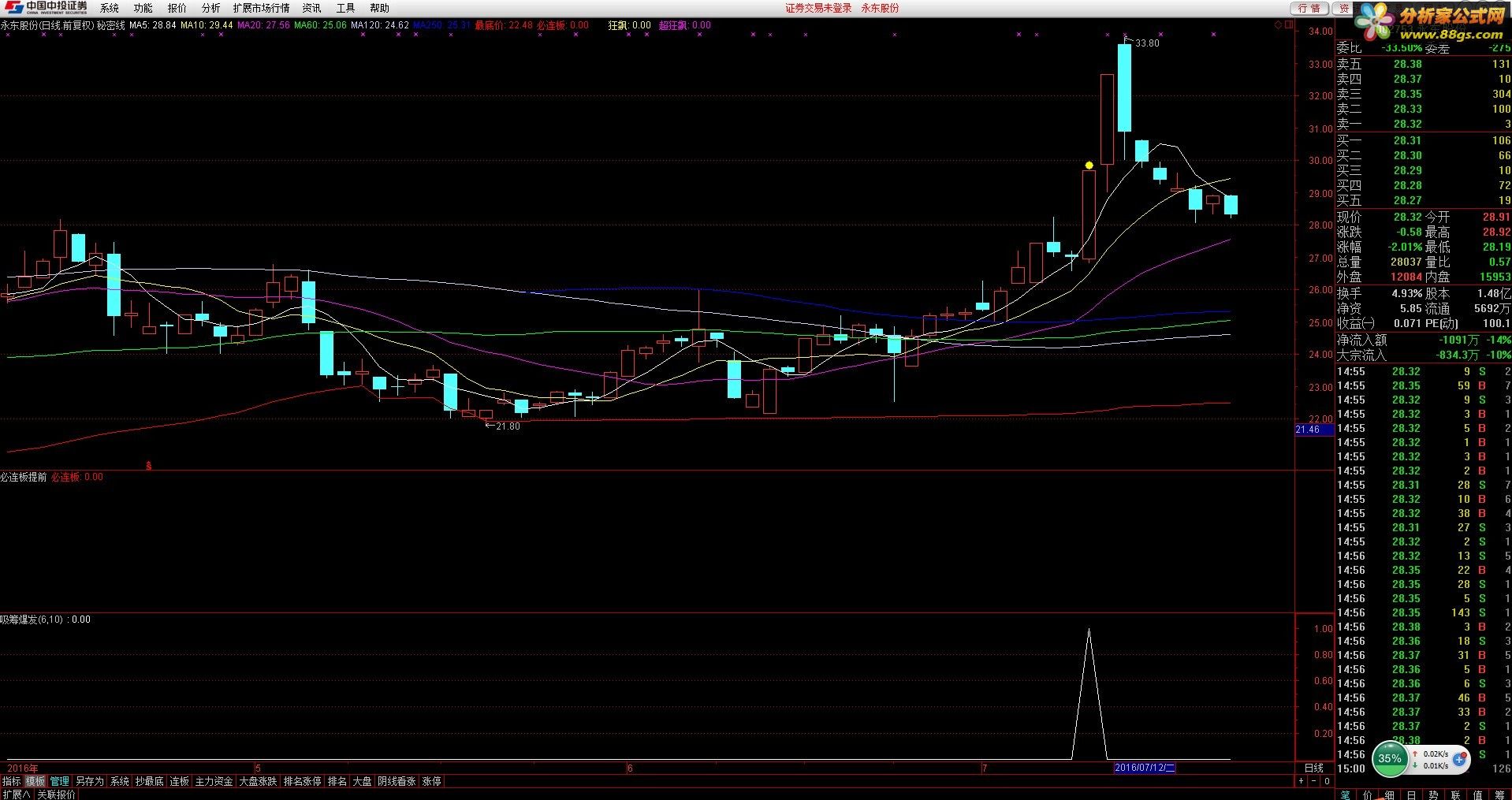This screenshot has width=1512, height=800.
Task: Click 现价 28.32 value
Action: [1407, 217]
